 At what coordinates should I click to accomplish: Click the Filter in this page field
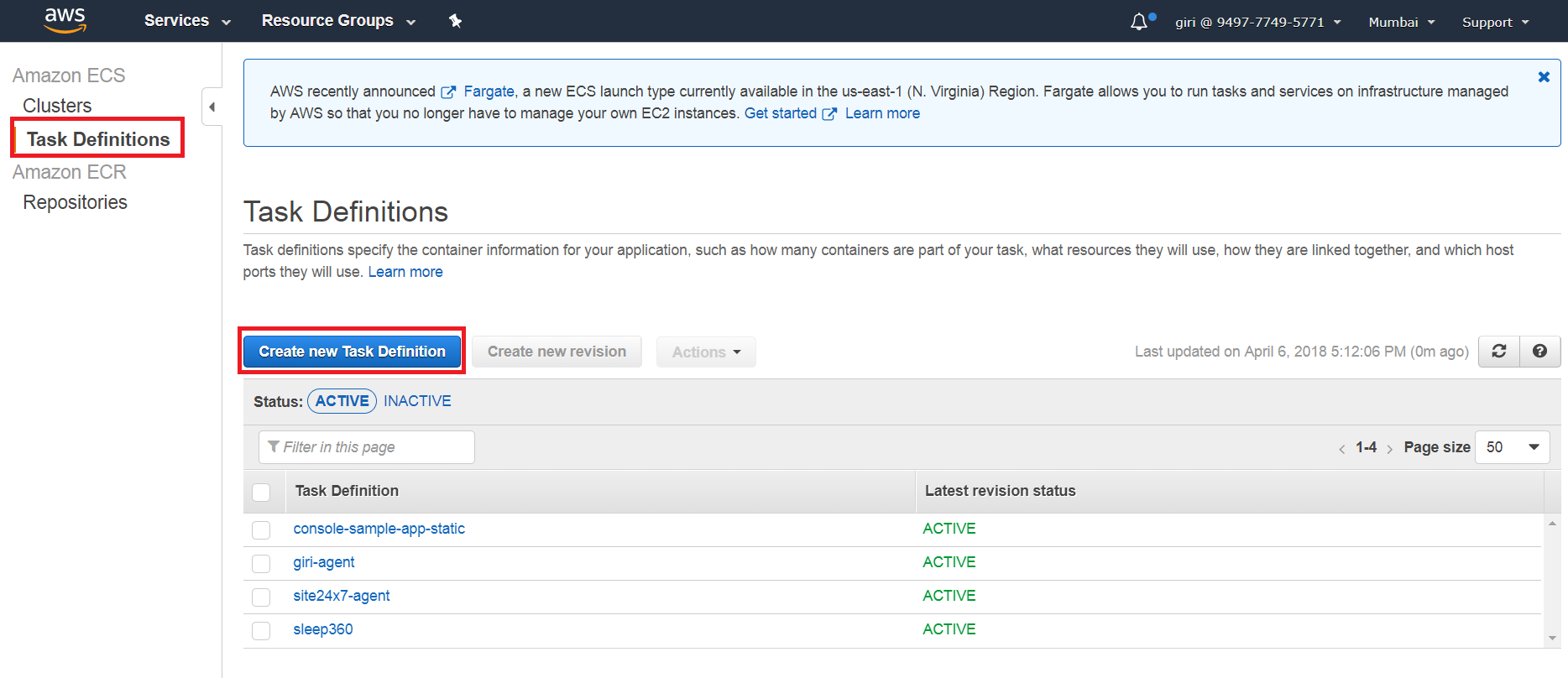(367, 447)
